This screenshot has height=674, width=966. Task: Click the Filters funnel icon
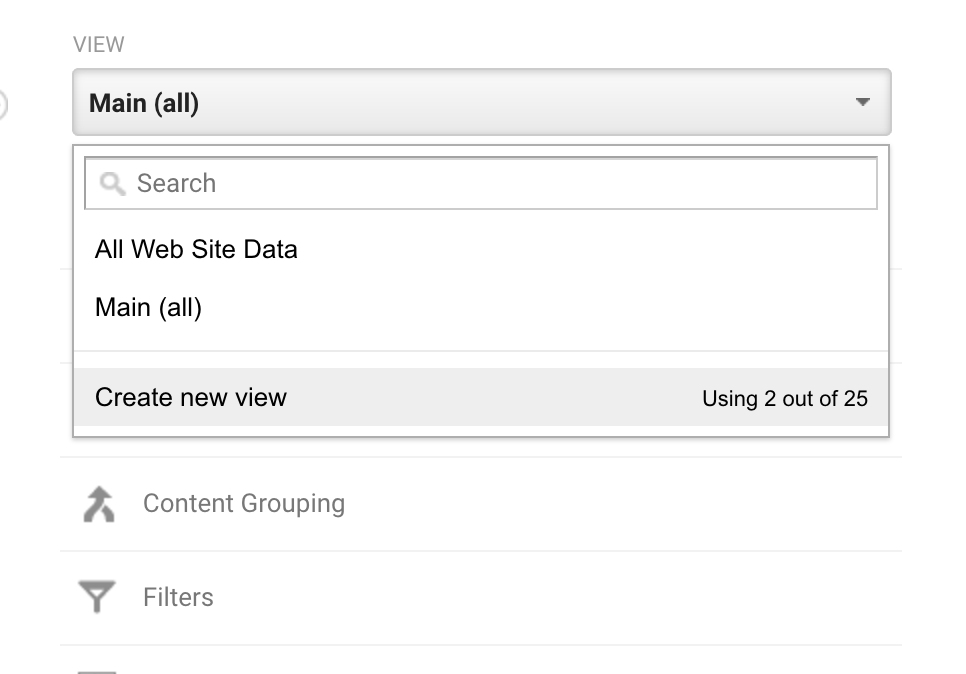click(x=97, y=596)
